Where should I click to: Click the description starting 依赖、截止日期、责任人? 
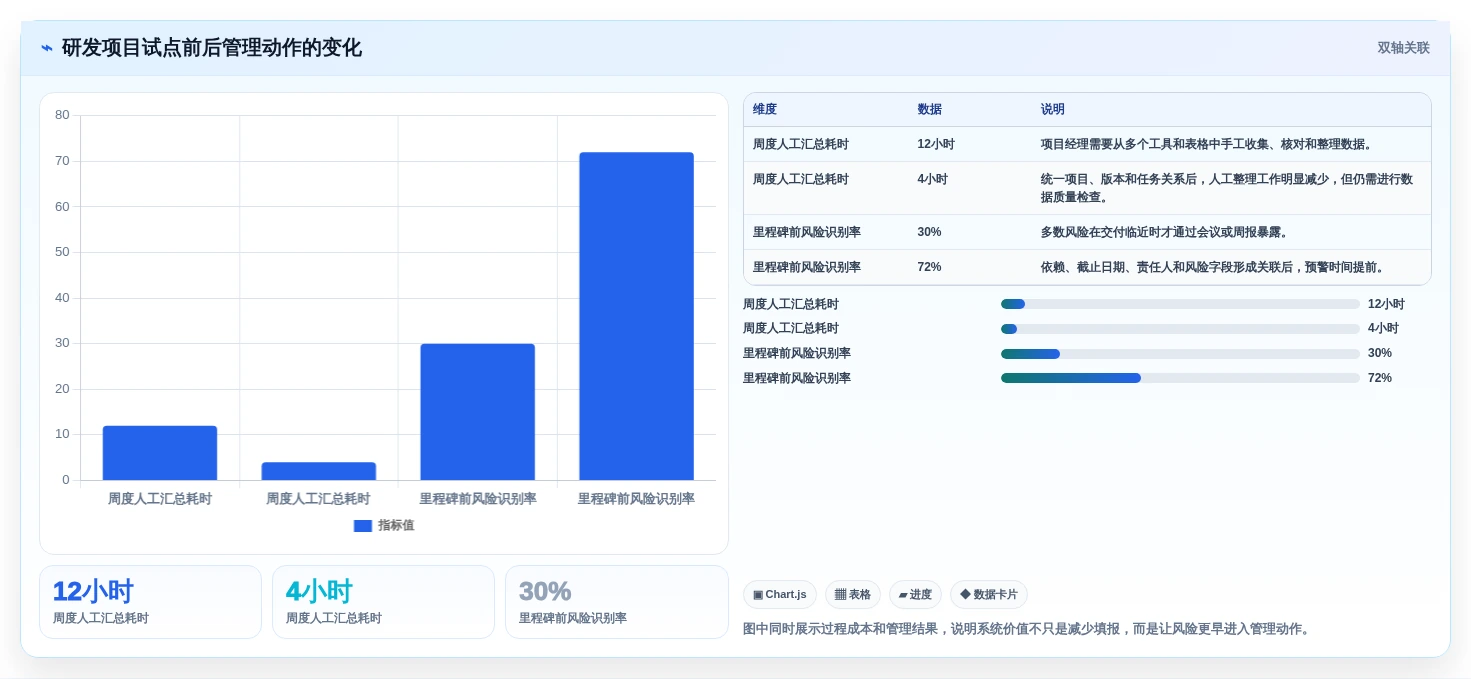click(x=1214, y=267)
